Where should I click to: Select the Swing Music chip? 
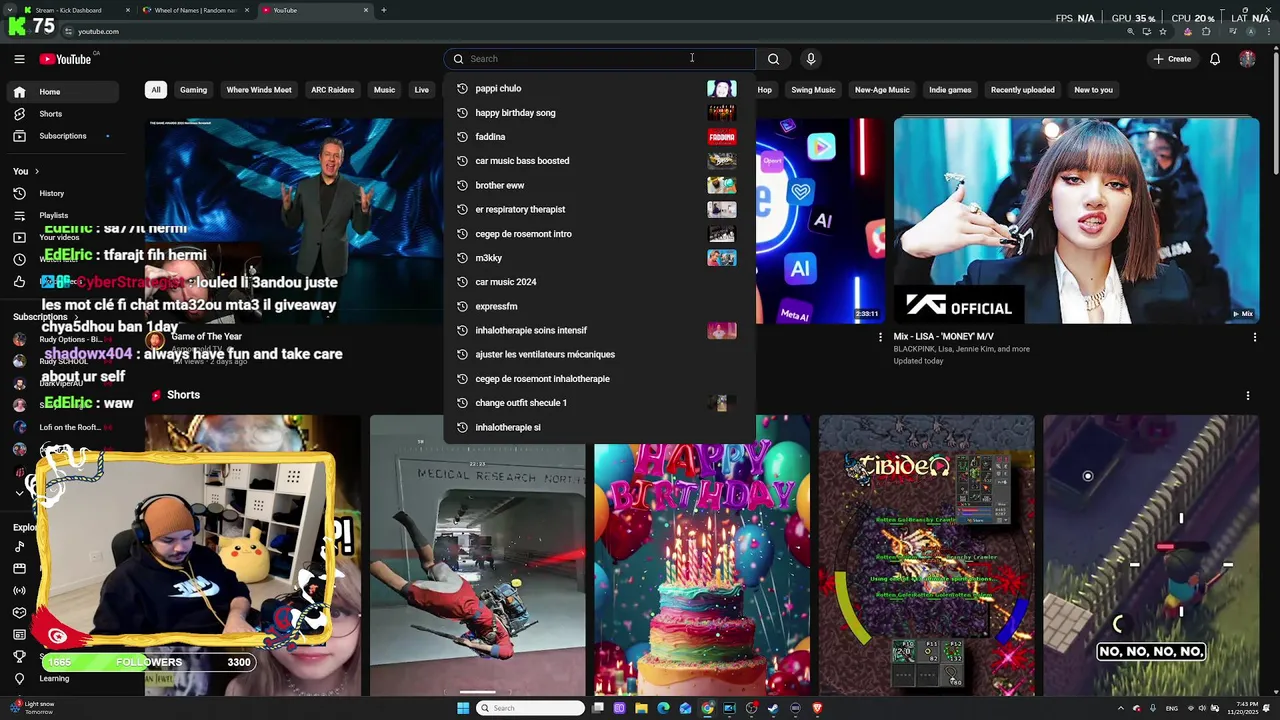pos(813,90)
